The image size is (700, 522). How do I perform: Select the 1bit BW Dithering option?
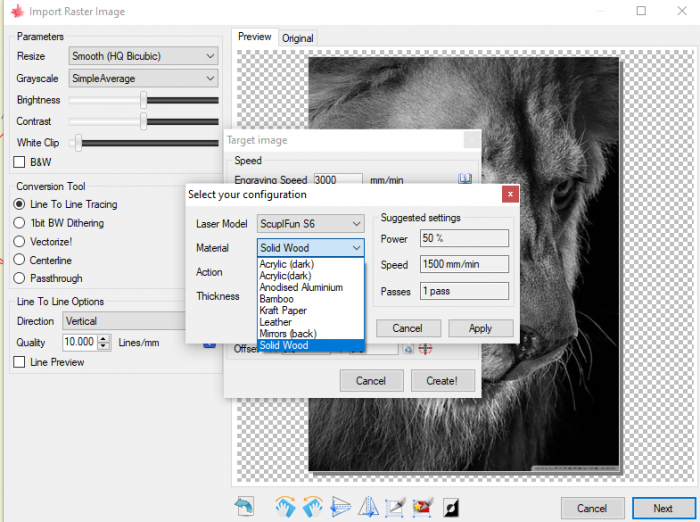click(x=20, y=223)
